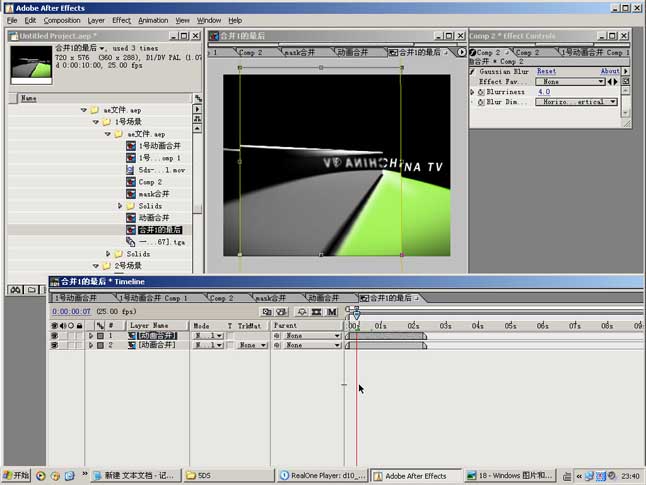Viewport: 646px width, 485px height.
Task: Click the flowchart view icon above Project scrollbar
Action: coord(198,98)
